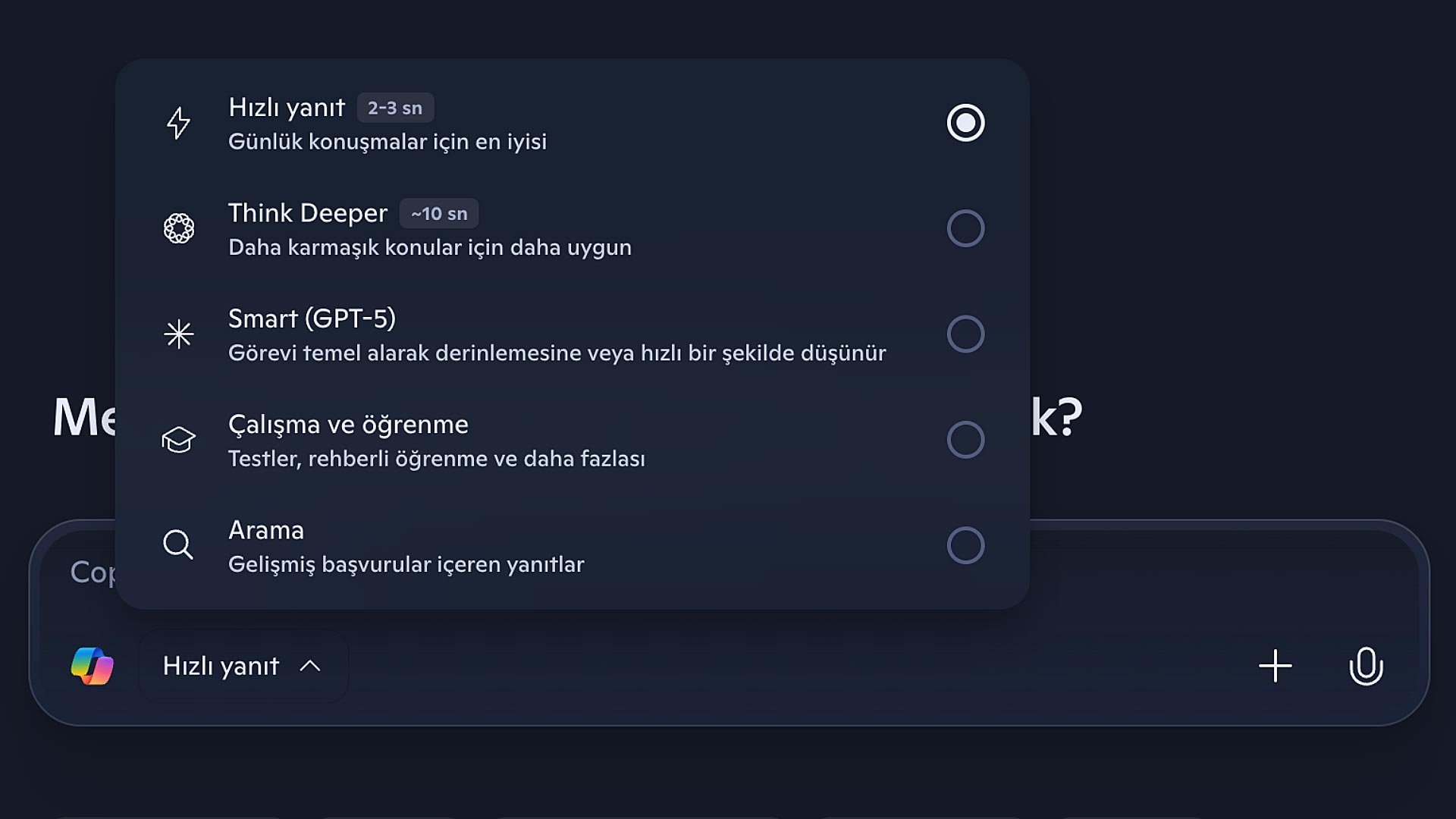Choose the Think Deeper menu title
The image size is (1456, 819).
tap(307, 213)
